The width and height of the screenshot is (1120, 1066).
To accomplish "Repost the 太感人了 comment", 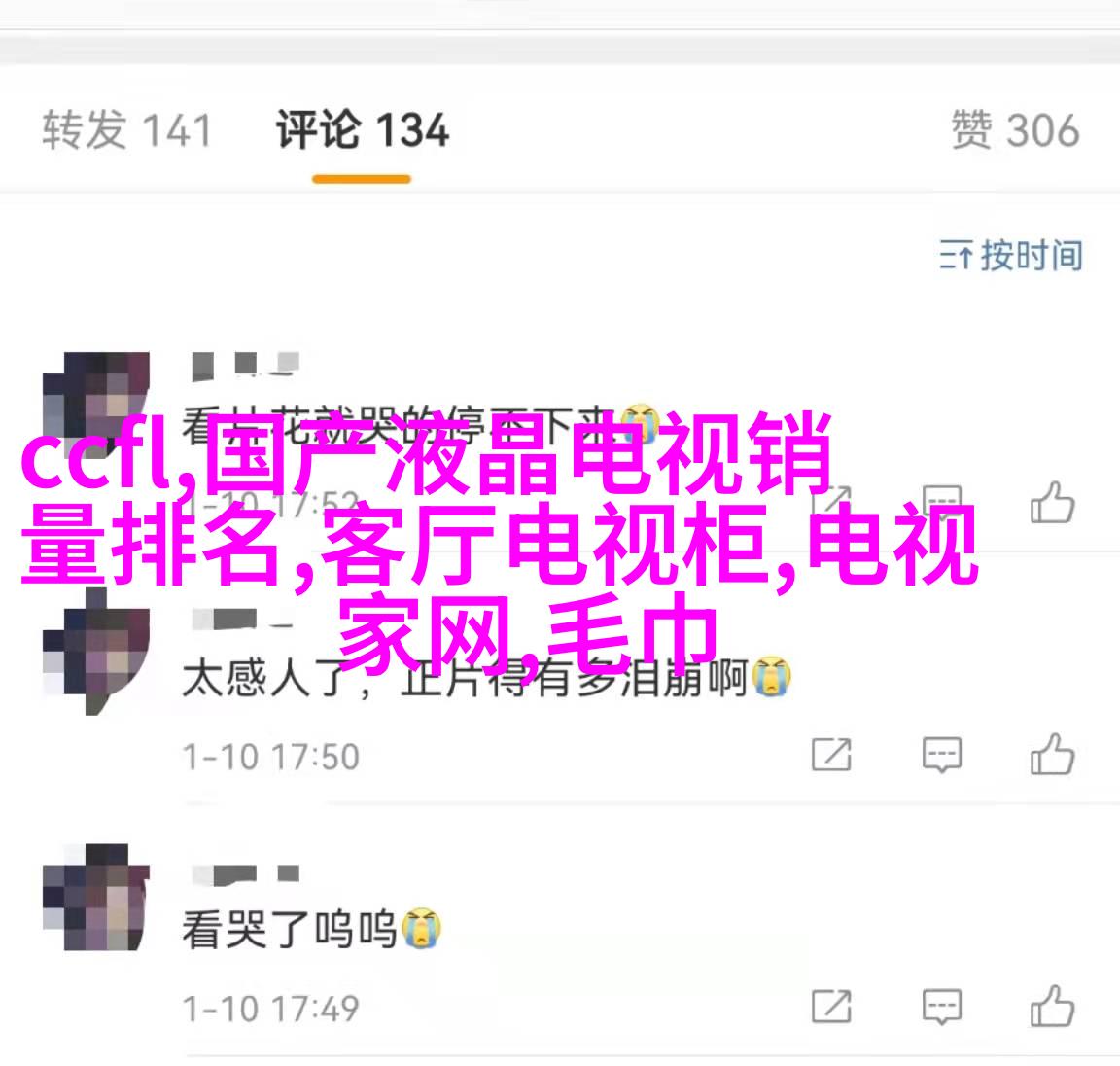I will click(x=831, y=755).
